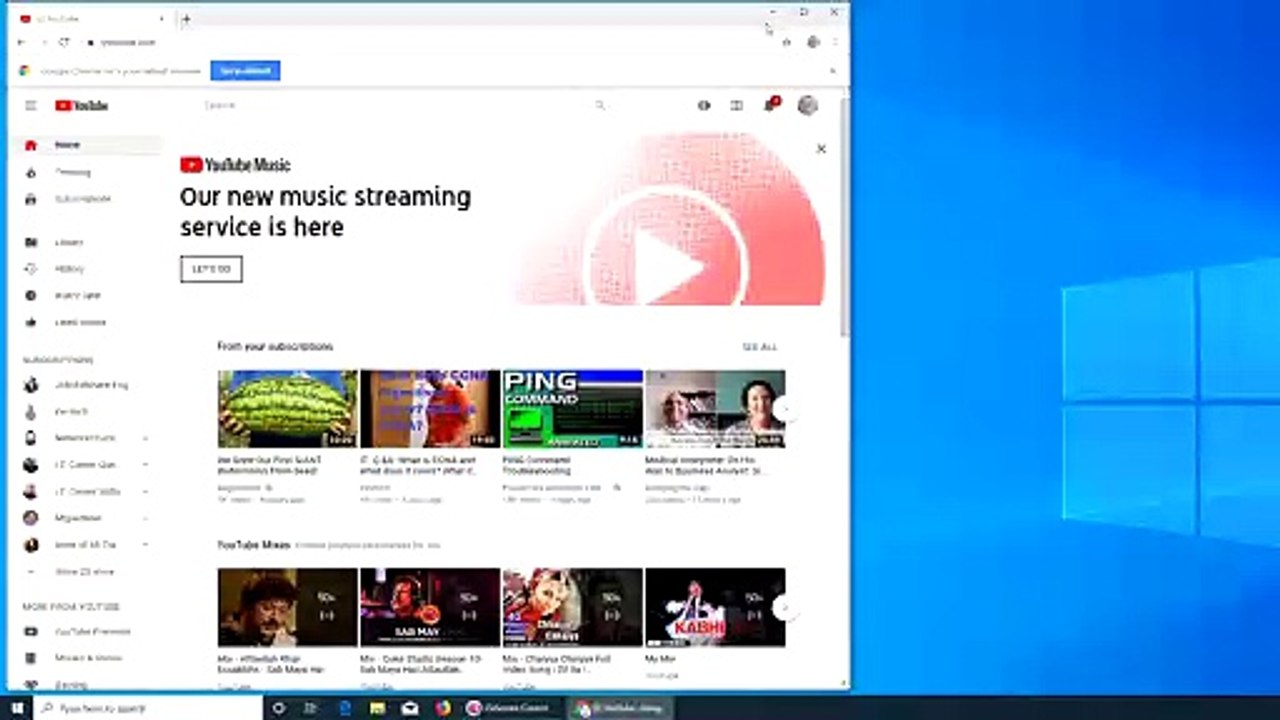Open Task View from the taskbar
Screen dimensions: 1280x720
pyautogui.click(x=311, y=708)
